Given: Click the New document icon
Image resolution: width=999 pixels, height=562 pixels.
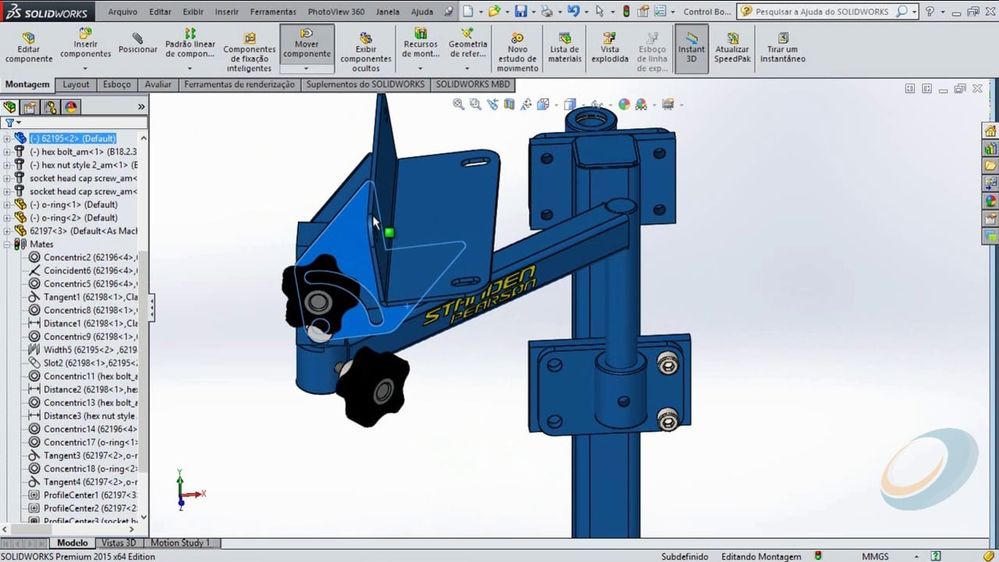Looking at the screenshot, I should 468,11.
